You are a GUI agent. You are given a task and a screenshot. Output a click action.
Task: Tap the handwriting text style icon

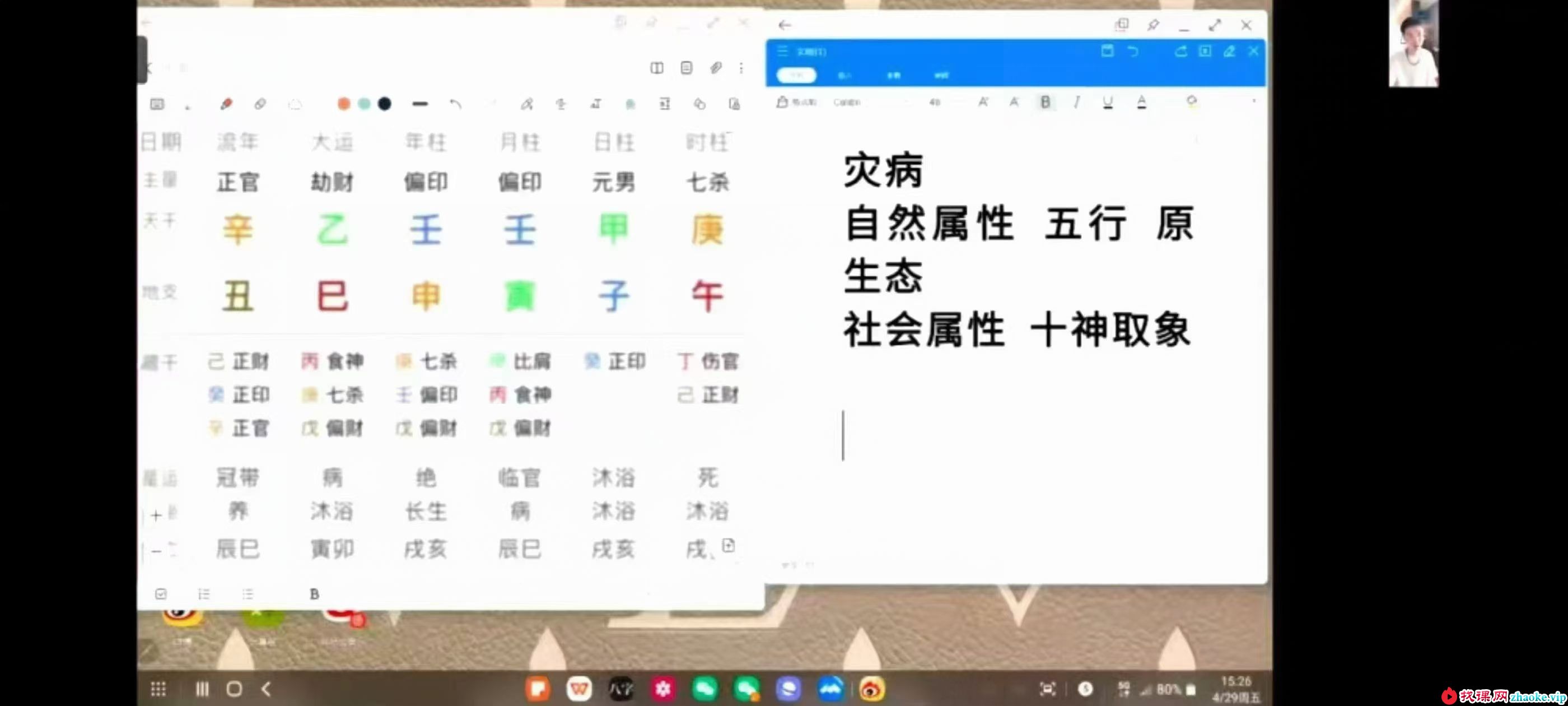(x=596, y=104)
